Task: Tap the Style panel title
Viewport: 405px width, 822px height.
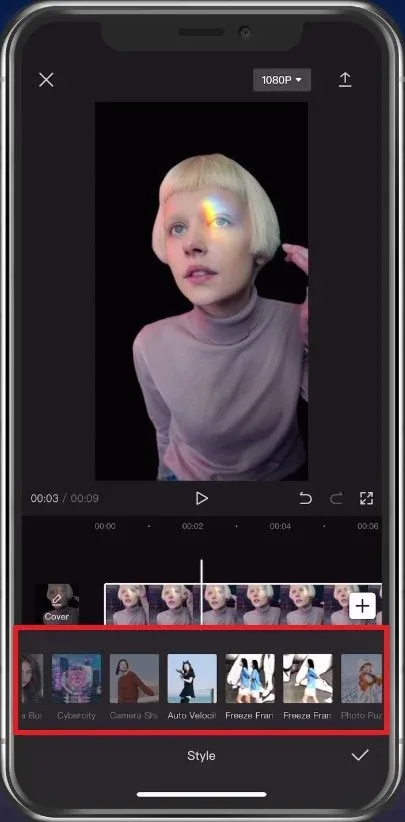Action: point(201,755)
